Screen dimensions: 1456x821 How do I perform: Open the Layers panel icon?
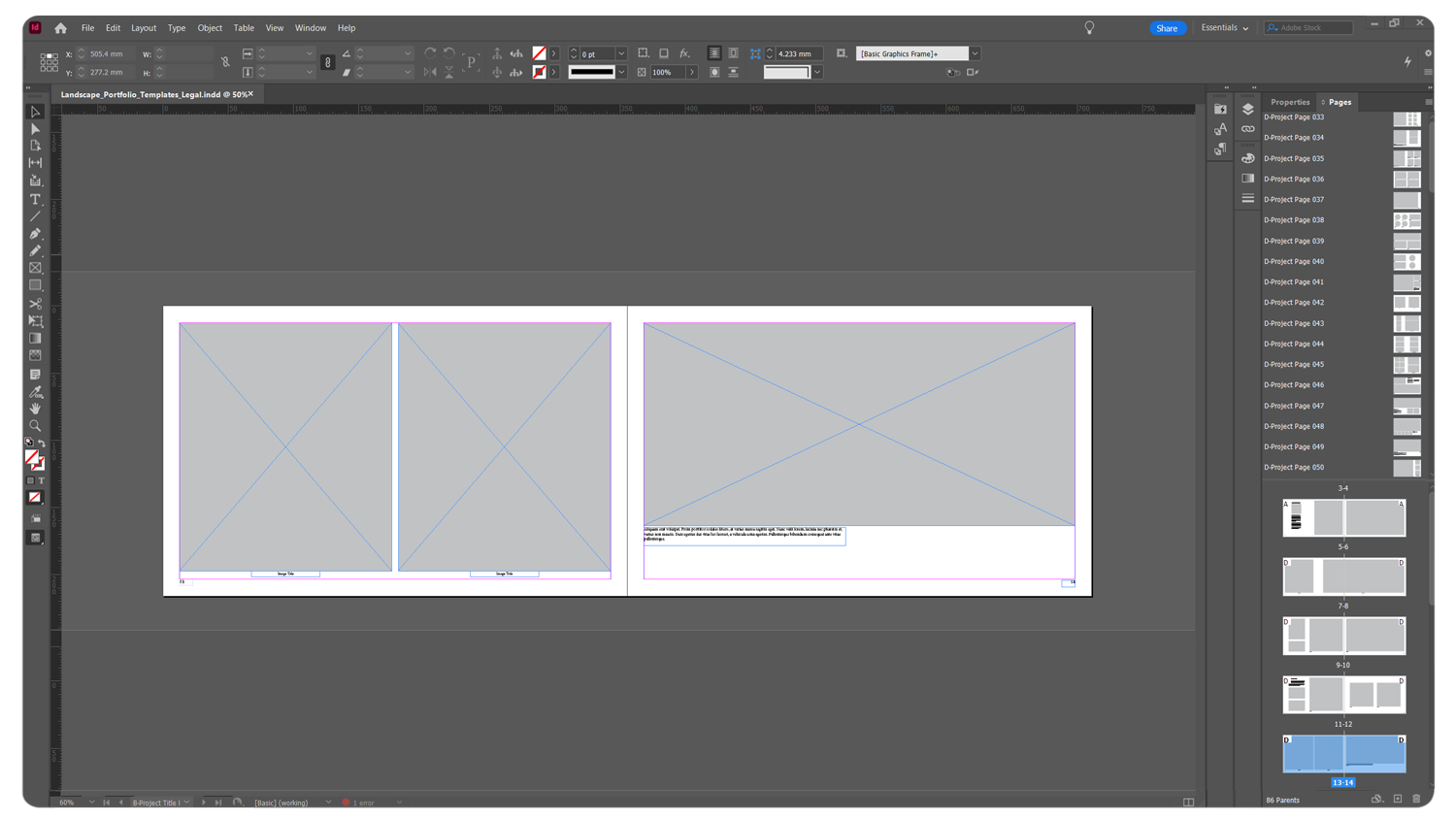coord(1248,109)
